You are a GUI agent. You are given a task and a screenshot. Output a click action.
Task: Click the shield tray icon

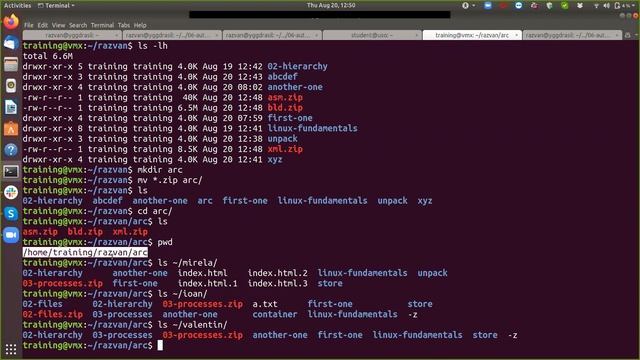549,5
